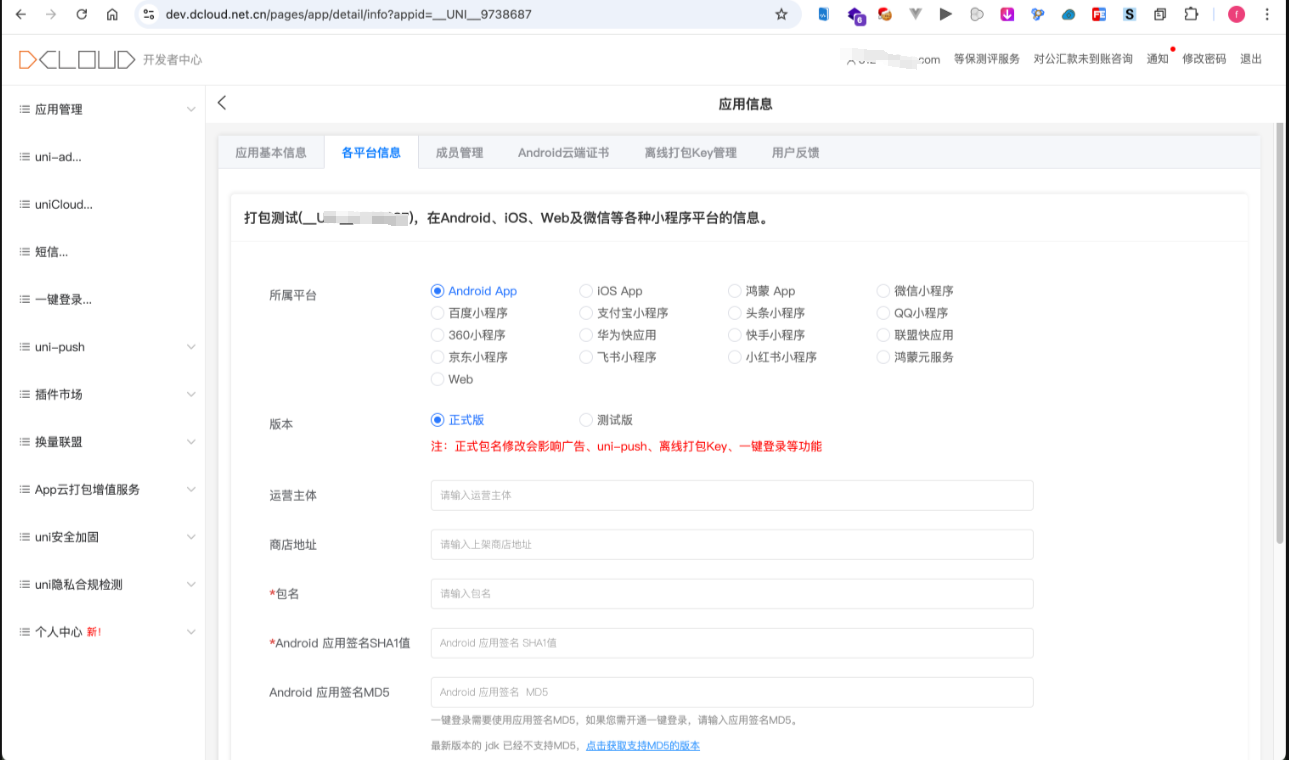Click the page vertical scrollbar
The width and height of the screenshot is (1289, 760).
1279,333
